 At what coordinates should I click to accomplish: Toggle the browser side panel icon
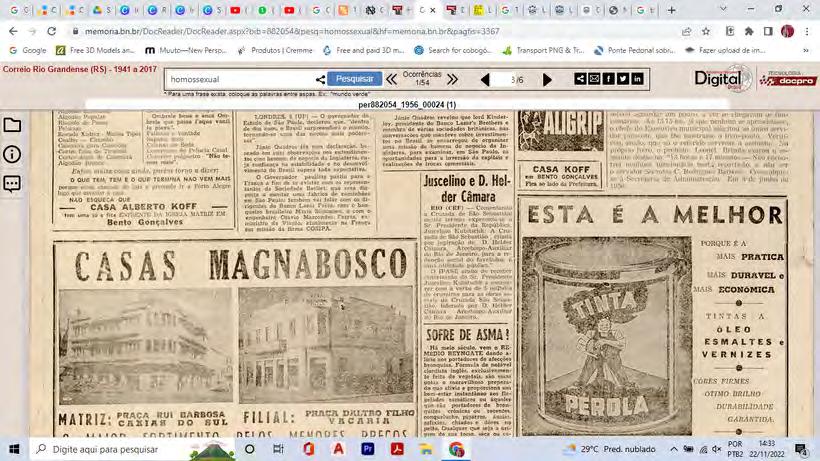pos(768,31)
